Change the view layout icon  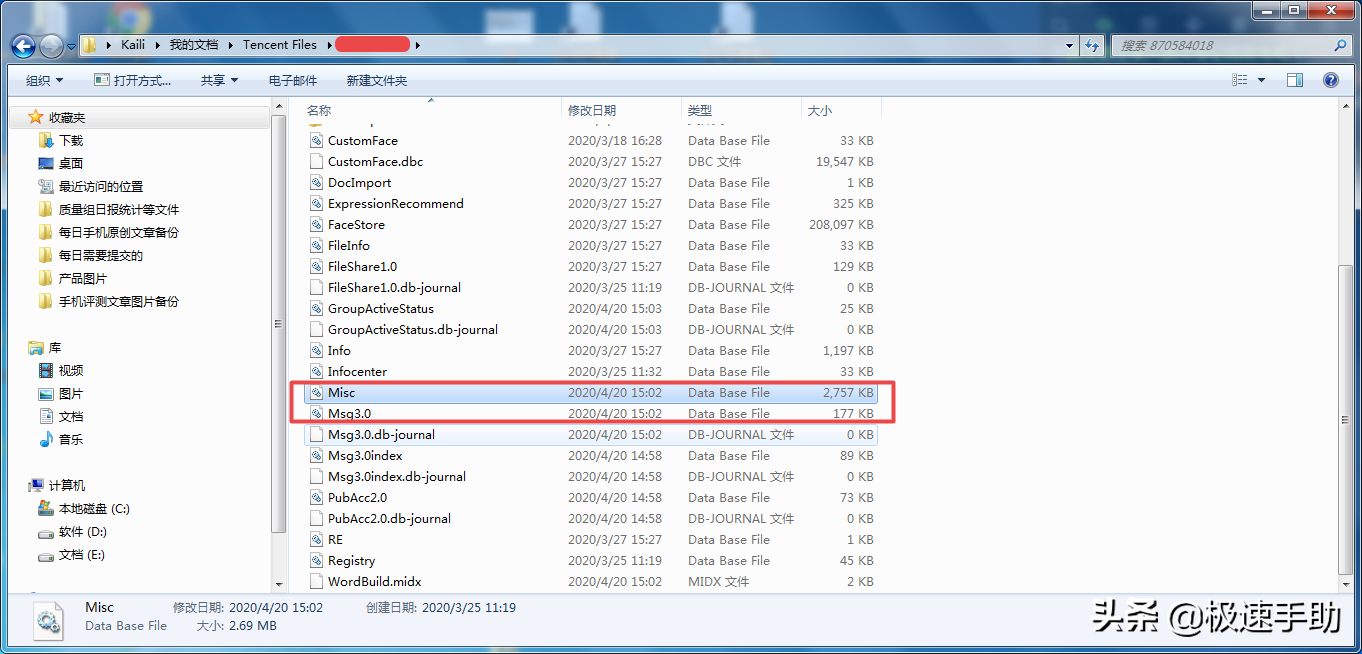pos(1240,80)
